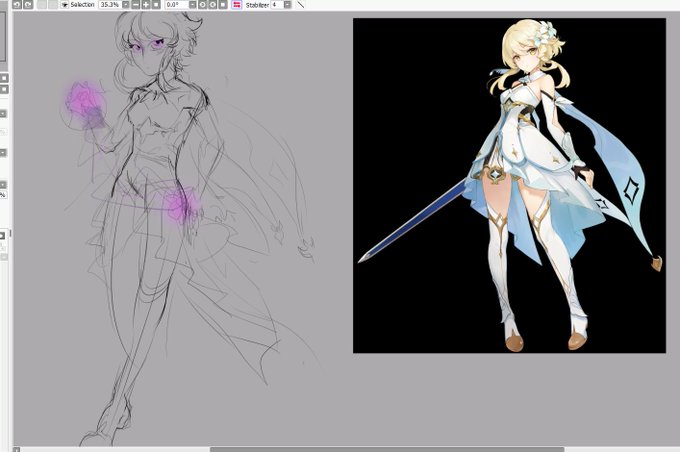Open the Stabilizer level dropdown
The height and width of the screenshot is (452, 680).
tap(288, 5)
